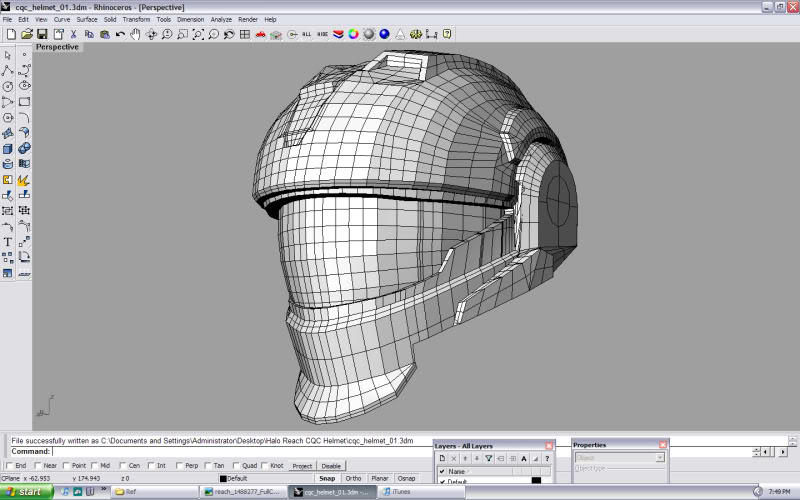Screen dimensions: 800x500
Task: Open the Curve menu
Action: coord(62,19)
